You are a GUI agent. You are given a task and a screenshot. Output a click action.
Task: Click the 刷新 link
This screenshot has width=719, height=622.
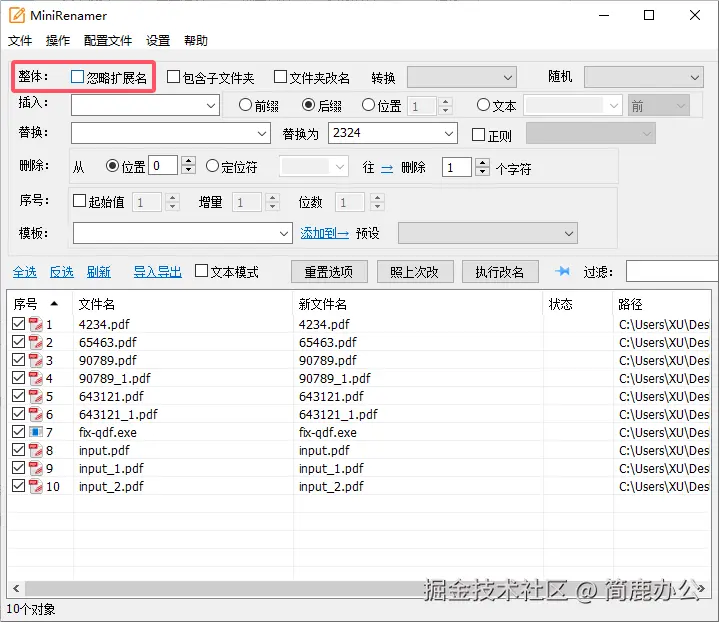99,272
